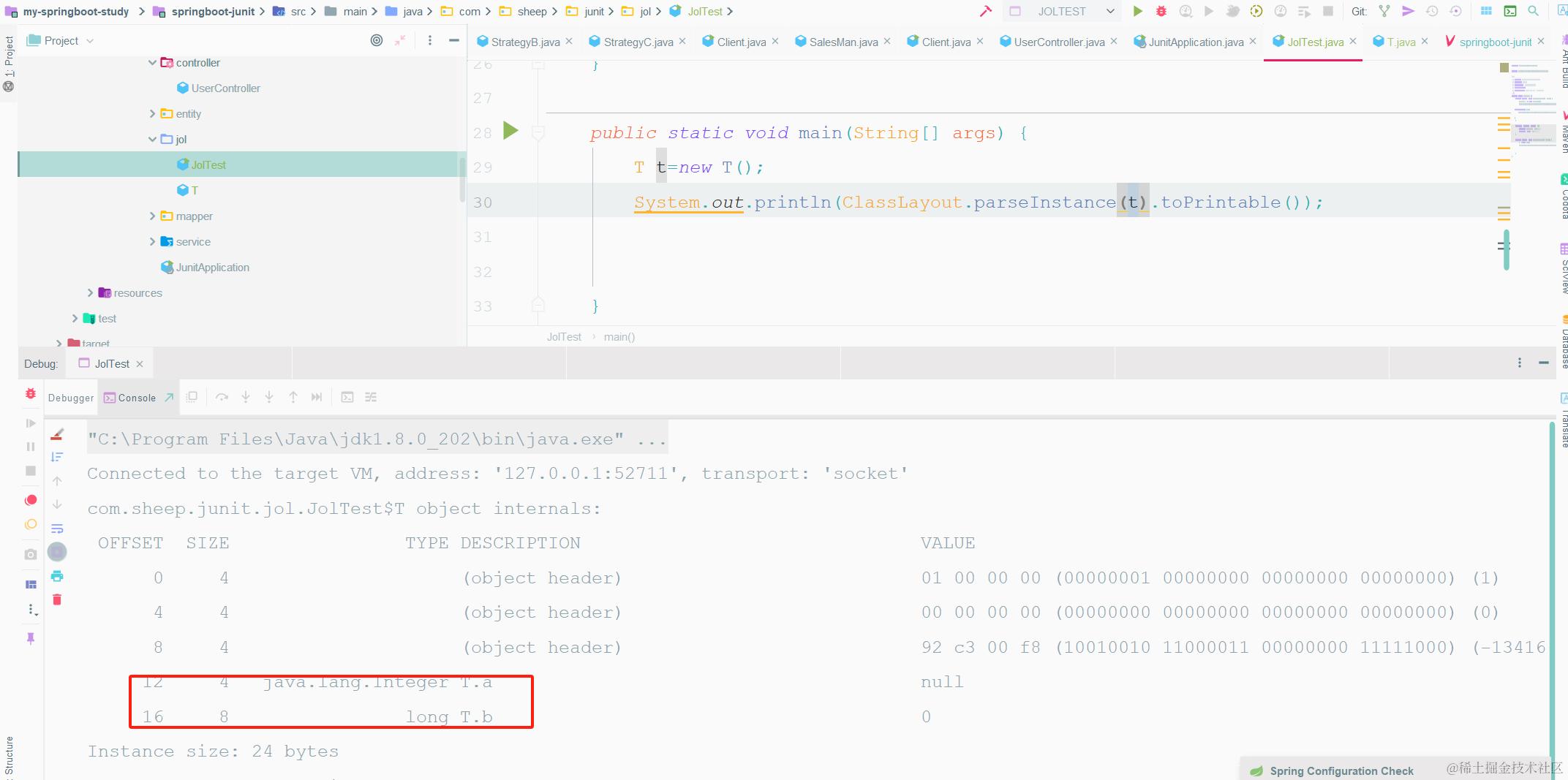Open the terminal icon in top toolbar
The height and width of the screenshot is (780, 1568).
(x=1509, y=11)
